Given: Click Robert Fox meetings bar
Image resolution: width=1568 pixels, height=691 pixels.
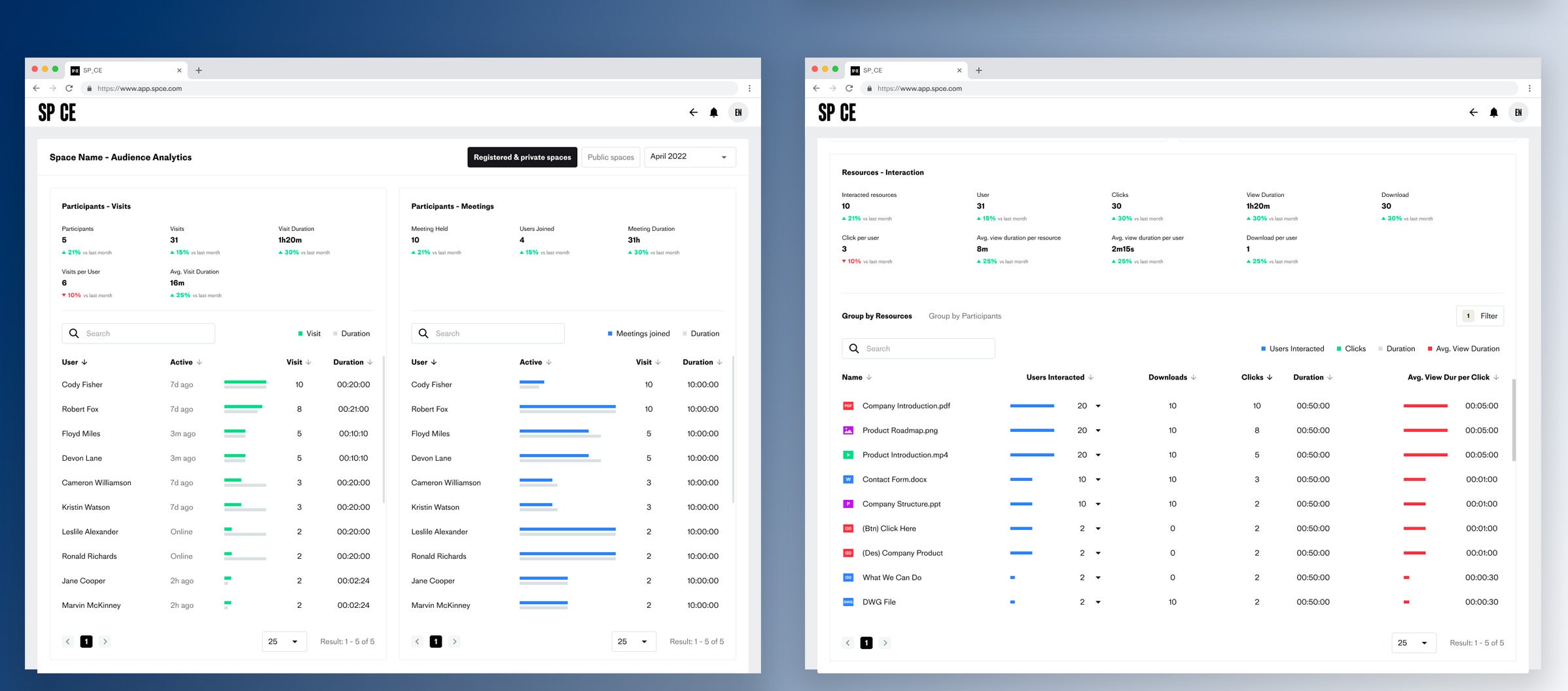Looking at the screenshot, I should (x=567, y=406).
